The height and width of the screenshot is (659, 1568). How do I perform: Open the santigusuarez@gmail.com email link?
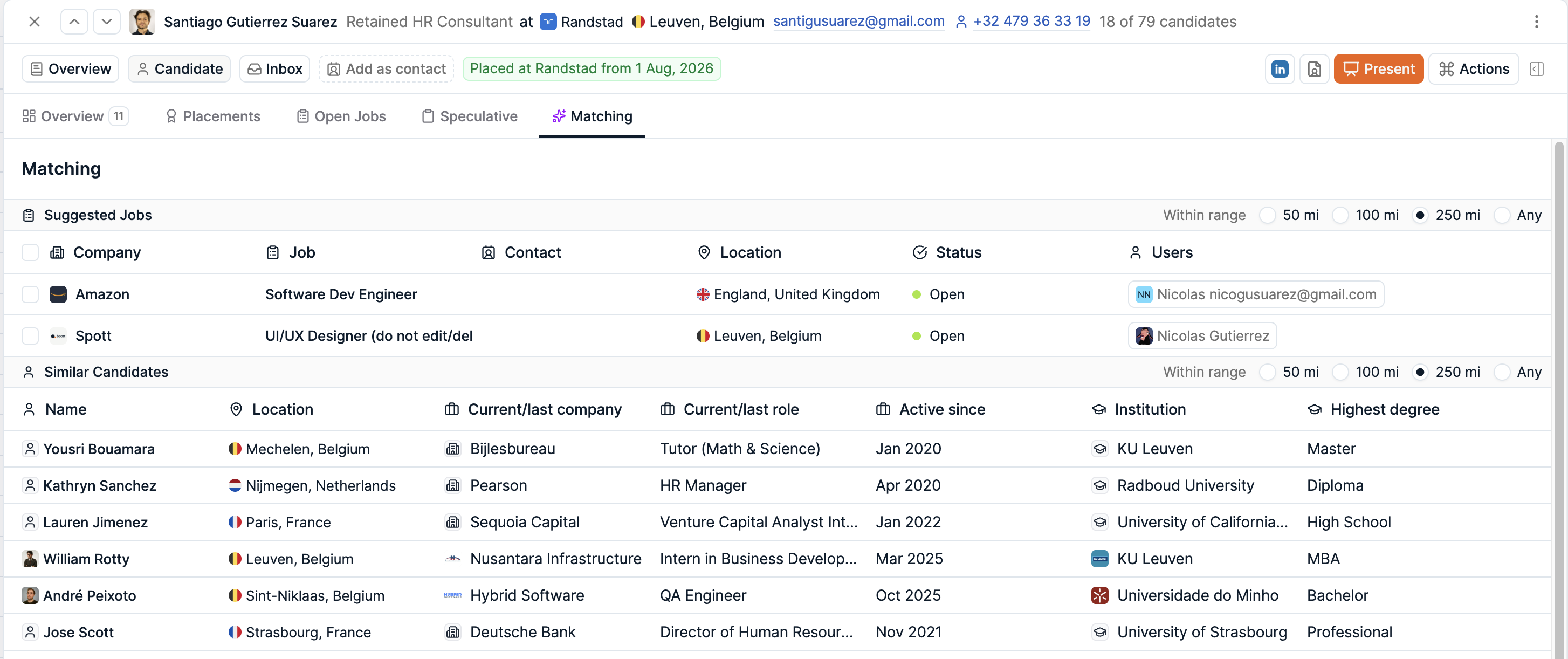[x=858, y=22]
